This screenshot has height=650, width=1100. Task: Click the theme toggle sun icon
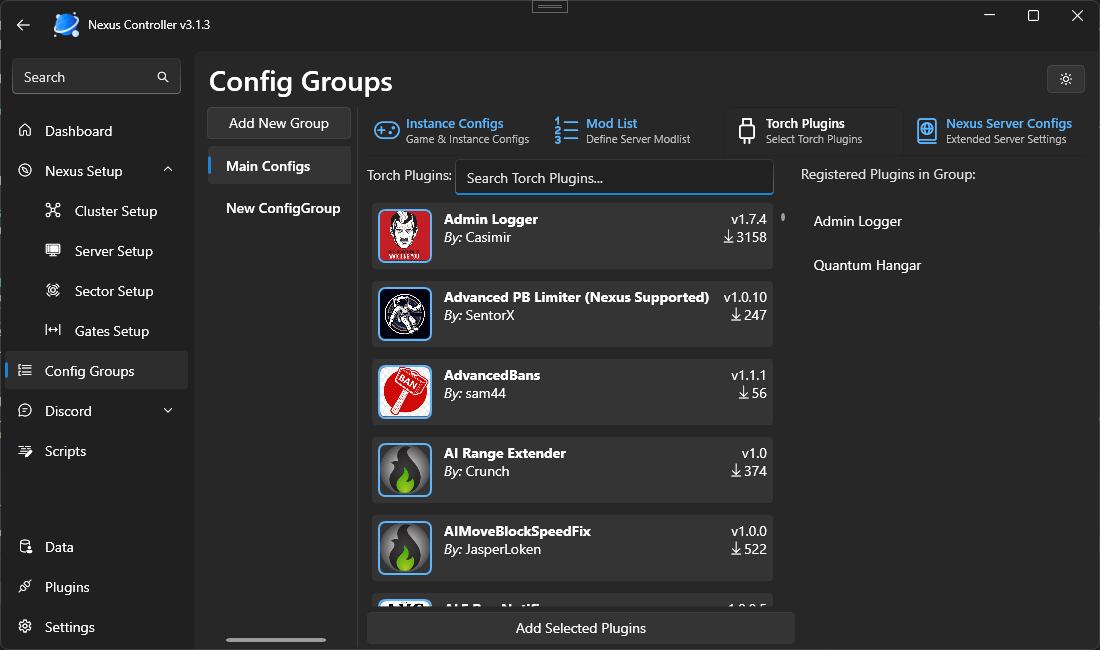(1066, 79)
